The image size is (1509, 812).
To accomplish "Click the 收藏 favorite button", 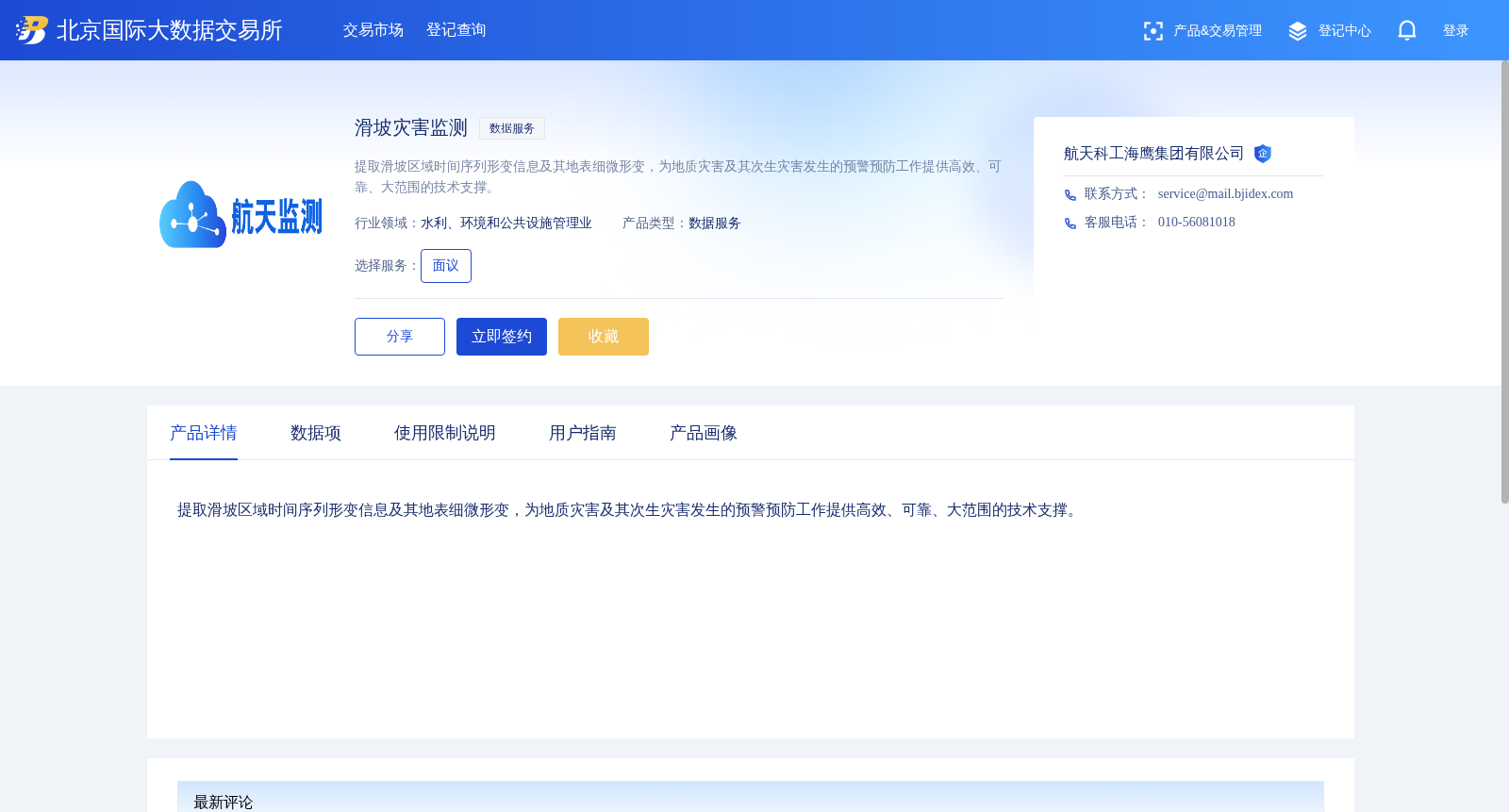I will click(604, 337).
